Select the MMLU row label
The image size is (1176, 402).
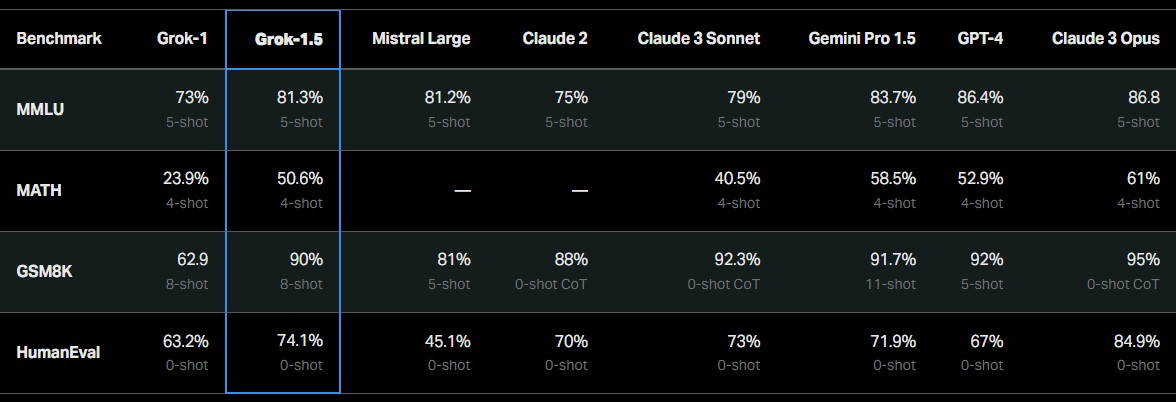click(x=40, y=110)
